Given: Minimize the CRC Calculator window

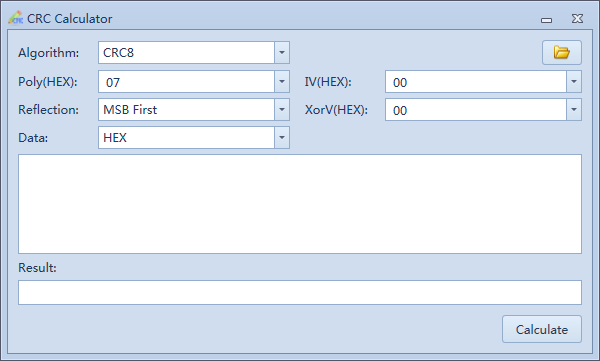Looking at the screenshot, I should click(546, 20).
